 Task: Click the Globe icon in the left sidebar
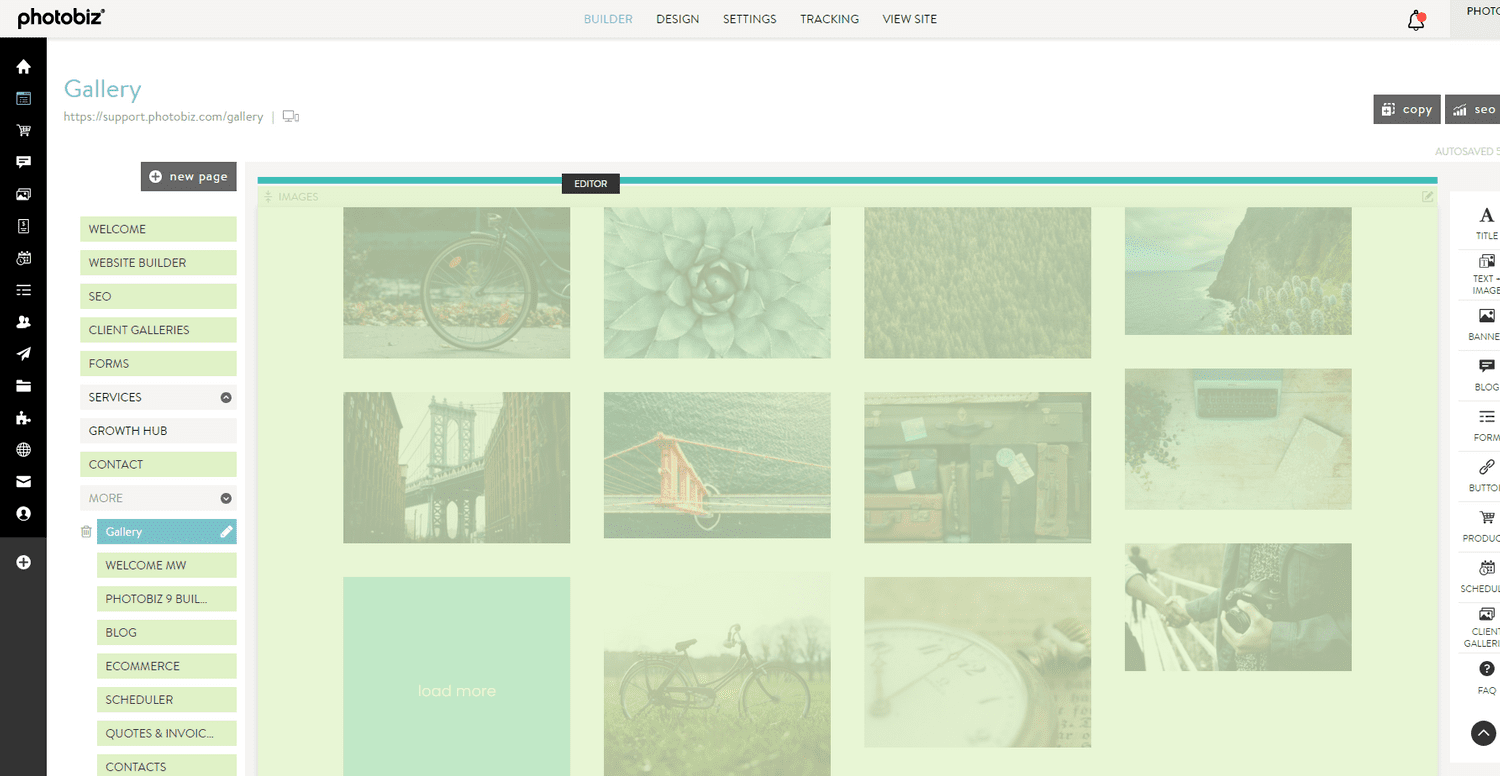pyautogui.click(x=22, y=449)
